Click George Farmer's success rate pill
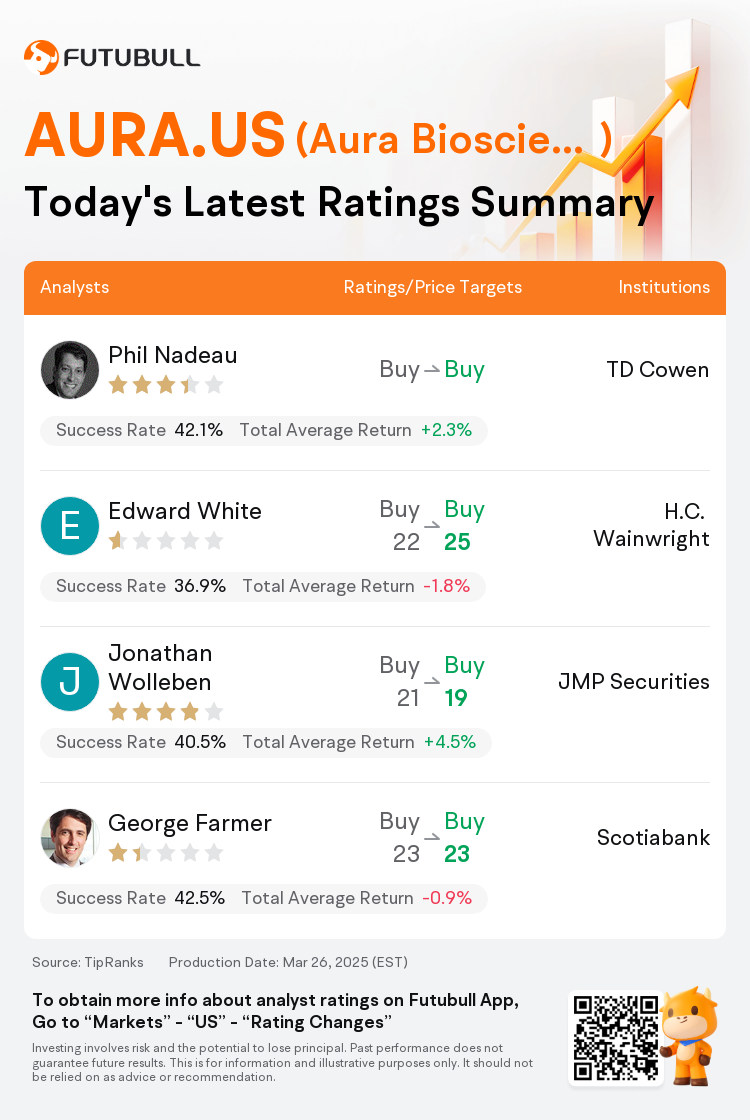Image resolution: width=750 pixels, height=1120 pixels. [264, 899]
